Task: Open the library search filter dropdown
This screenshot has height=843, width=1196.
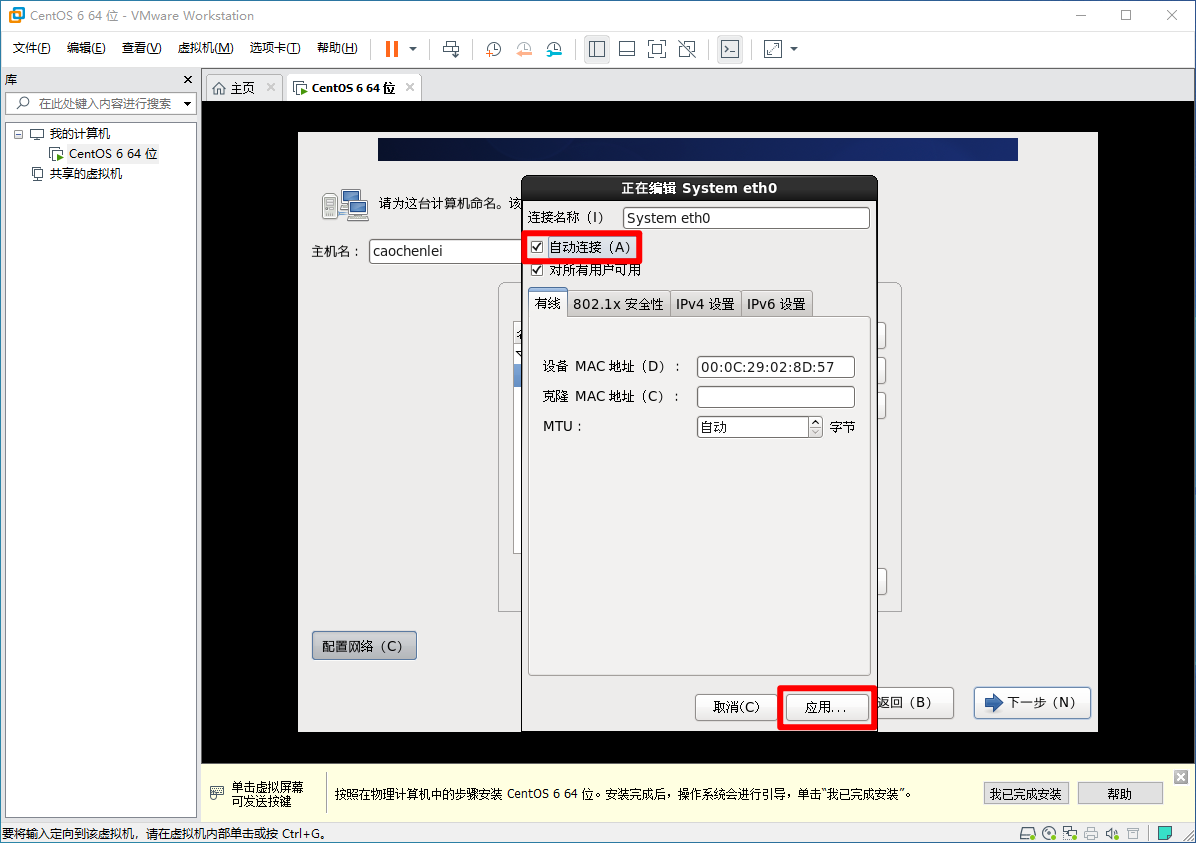Action: point(188,103)
